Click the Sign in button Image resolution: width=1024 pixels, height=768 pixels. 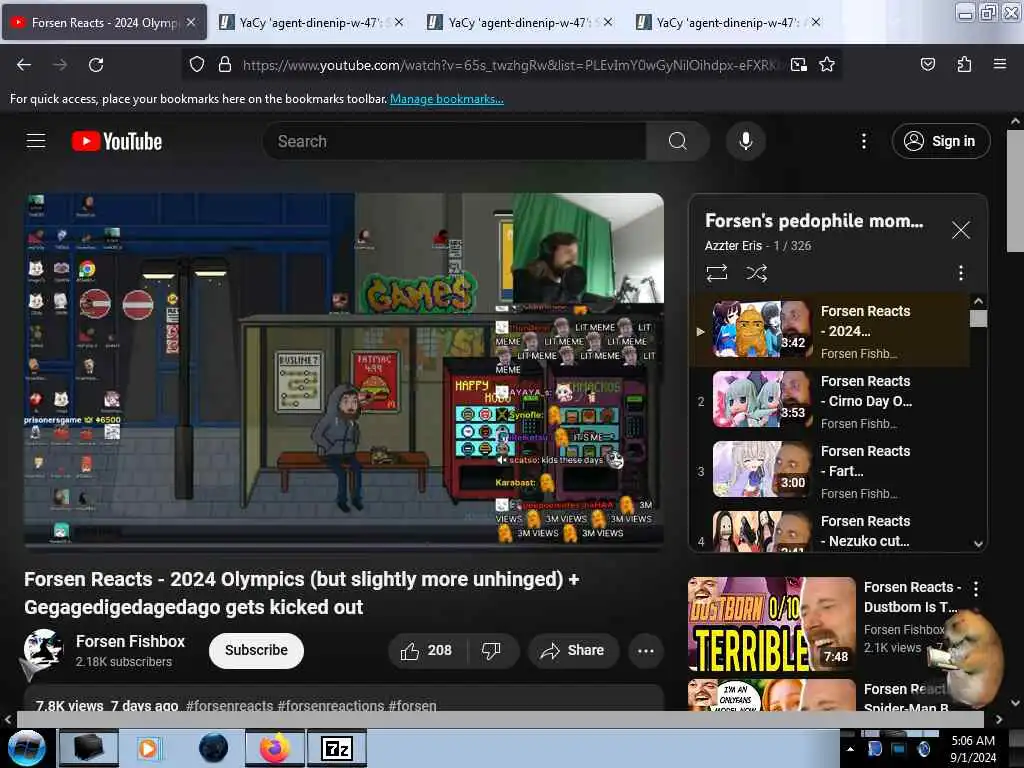tap(940, 141)
